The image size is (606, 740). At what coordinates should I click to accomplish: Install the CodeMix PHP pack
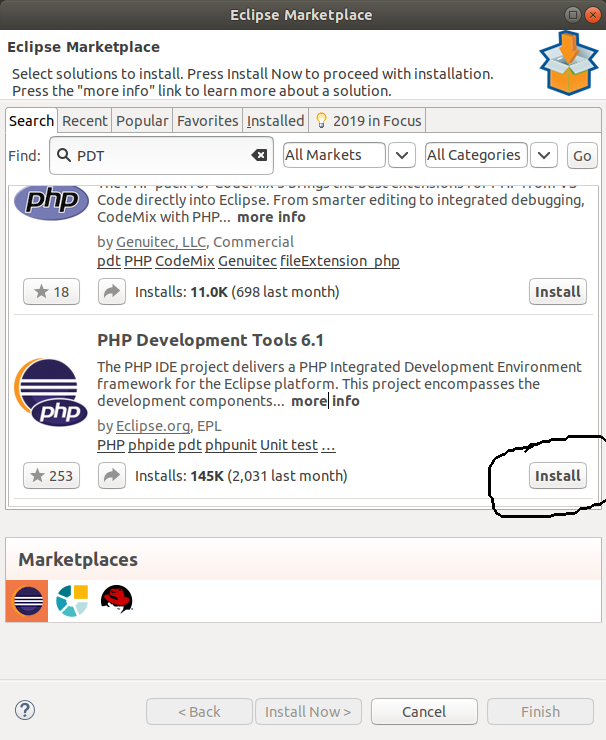[x=558, y=292]
